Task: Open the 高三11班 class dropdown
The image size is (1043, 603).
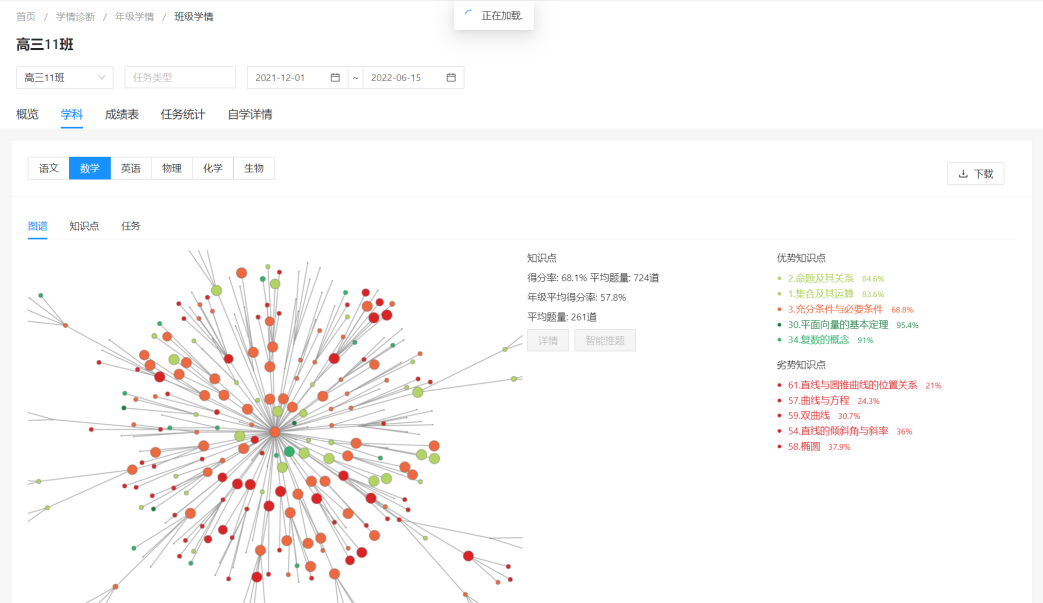Action: (65, 77)
